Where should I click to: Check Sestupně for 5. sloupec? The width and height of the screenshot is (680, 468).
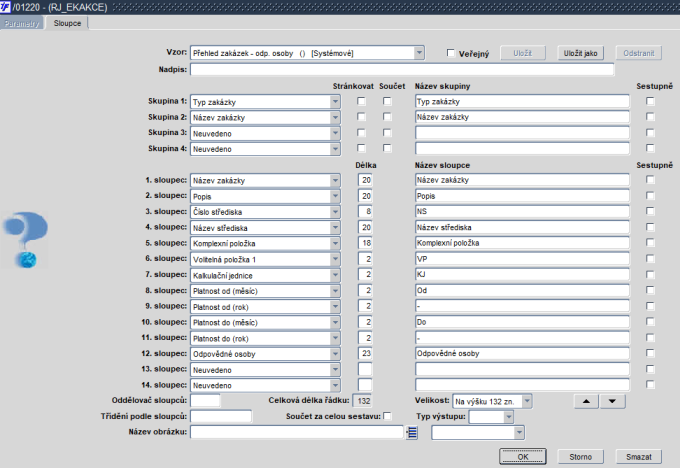coord(650,242)
